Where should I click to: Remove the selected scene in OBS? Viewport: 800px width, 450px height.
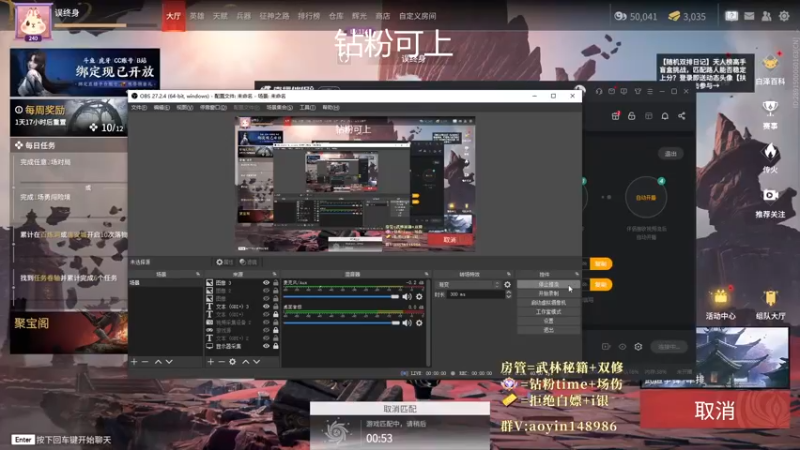(x=145, y=362)
